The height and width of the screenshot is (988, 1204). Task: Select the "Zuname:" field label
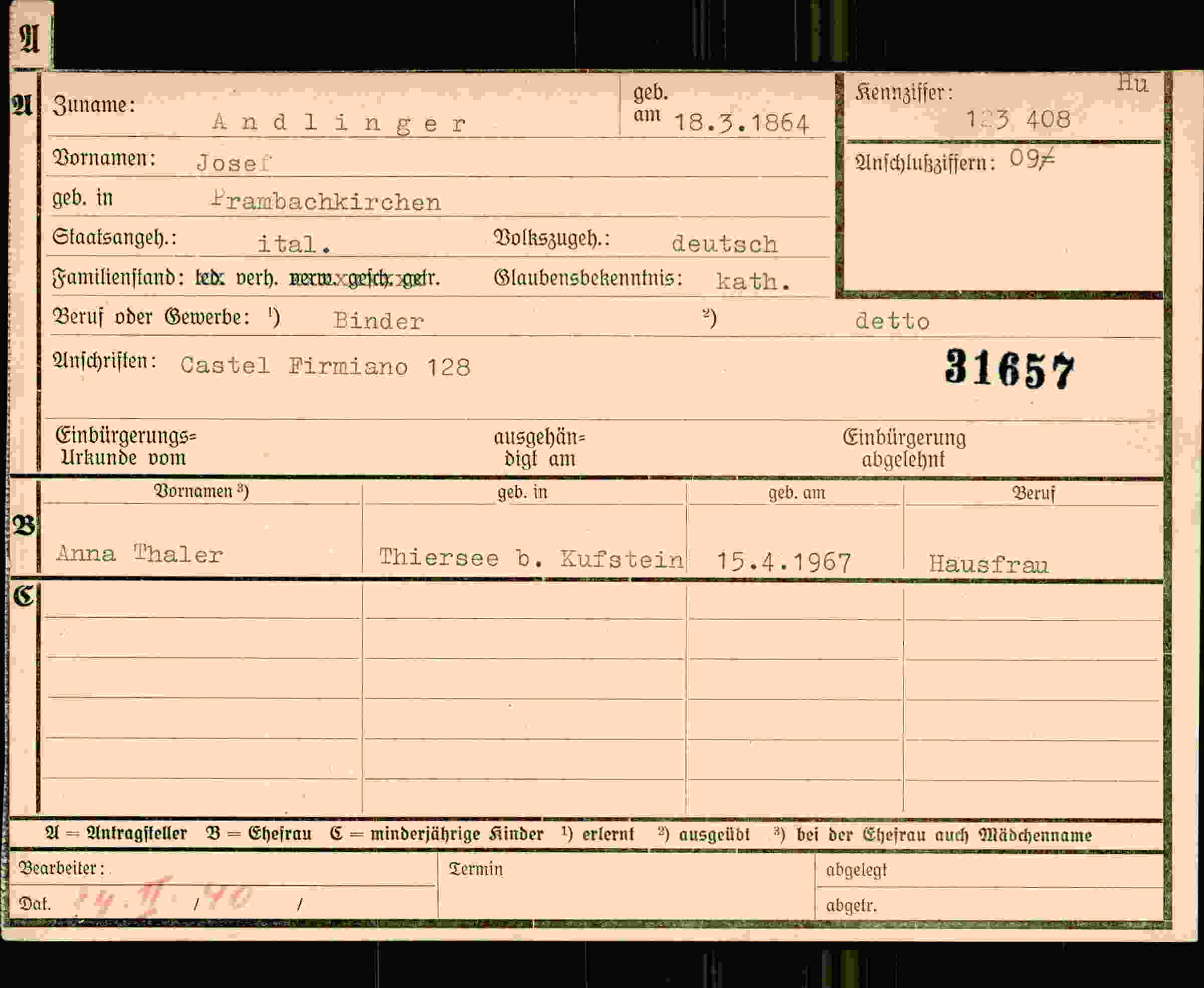click(94, 105)
